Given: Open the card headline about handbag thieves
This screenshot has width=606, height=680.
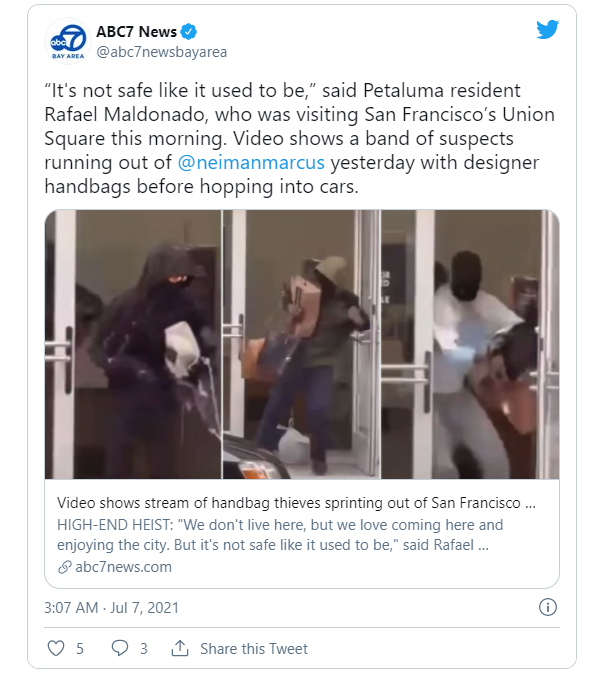Looking at the screenshot, I should [x=296, y=503].
